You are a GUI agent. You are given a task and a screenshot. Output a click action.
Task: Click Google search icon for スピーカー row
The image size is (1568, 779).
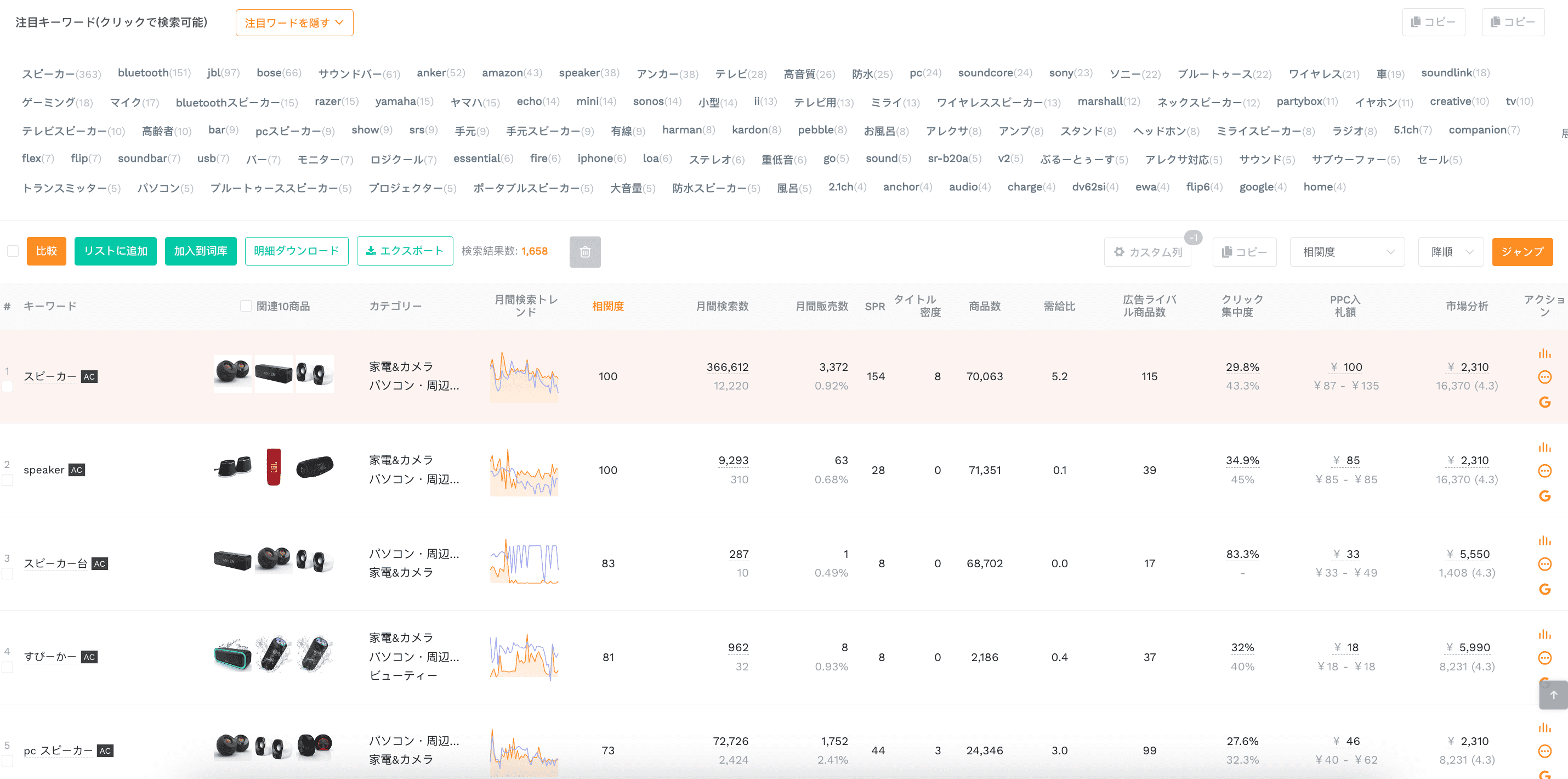click(x=1544, y=402)
